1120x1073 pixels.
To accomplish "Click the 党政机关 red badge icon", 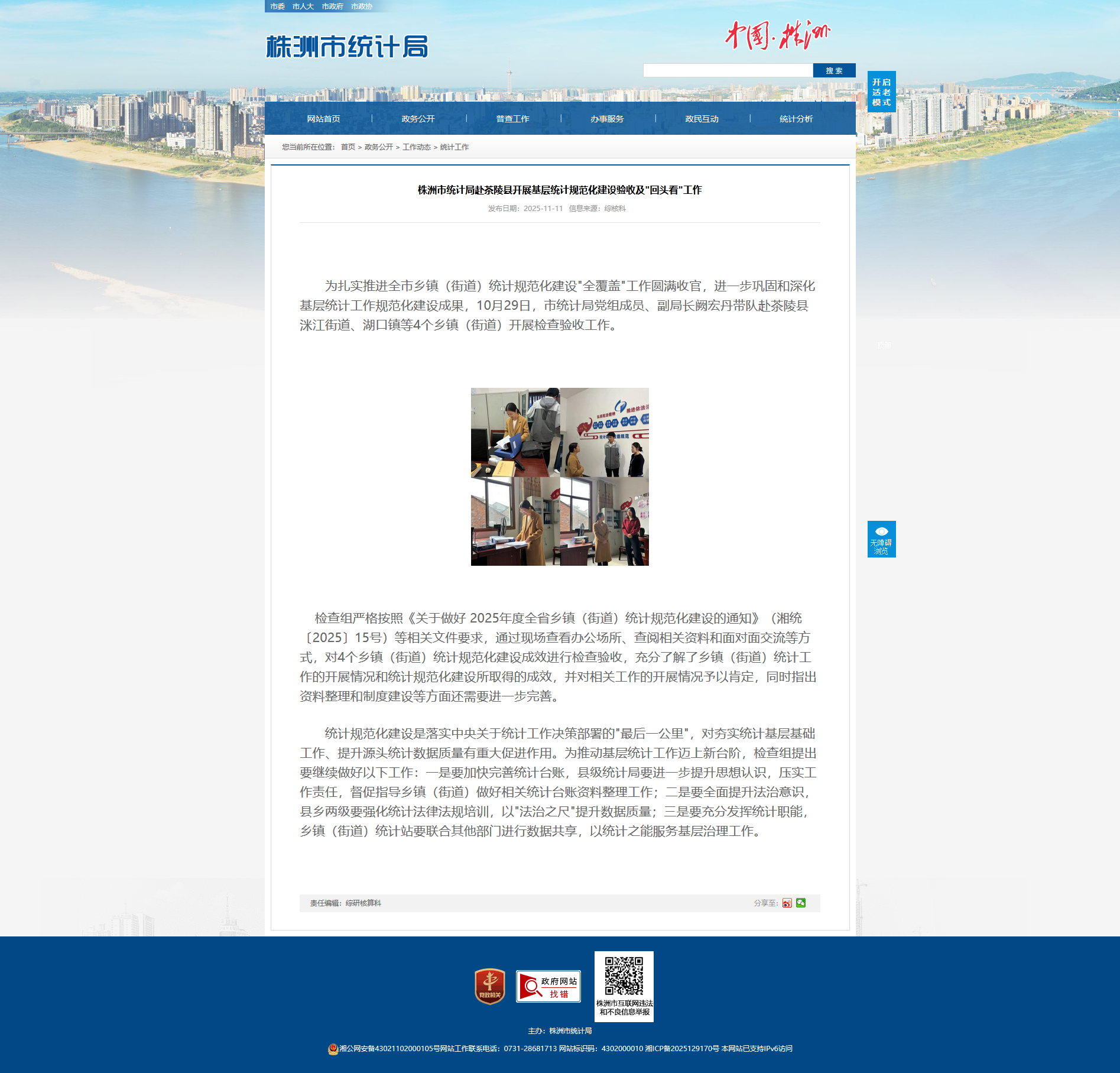I will coord(489,986).
